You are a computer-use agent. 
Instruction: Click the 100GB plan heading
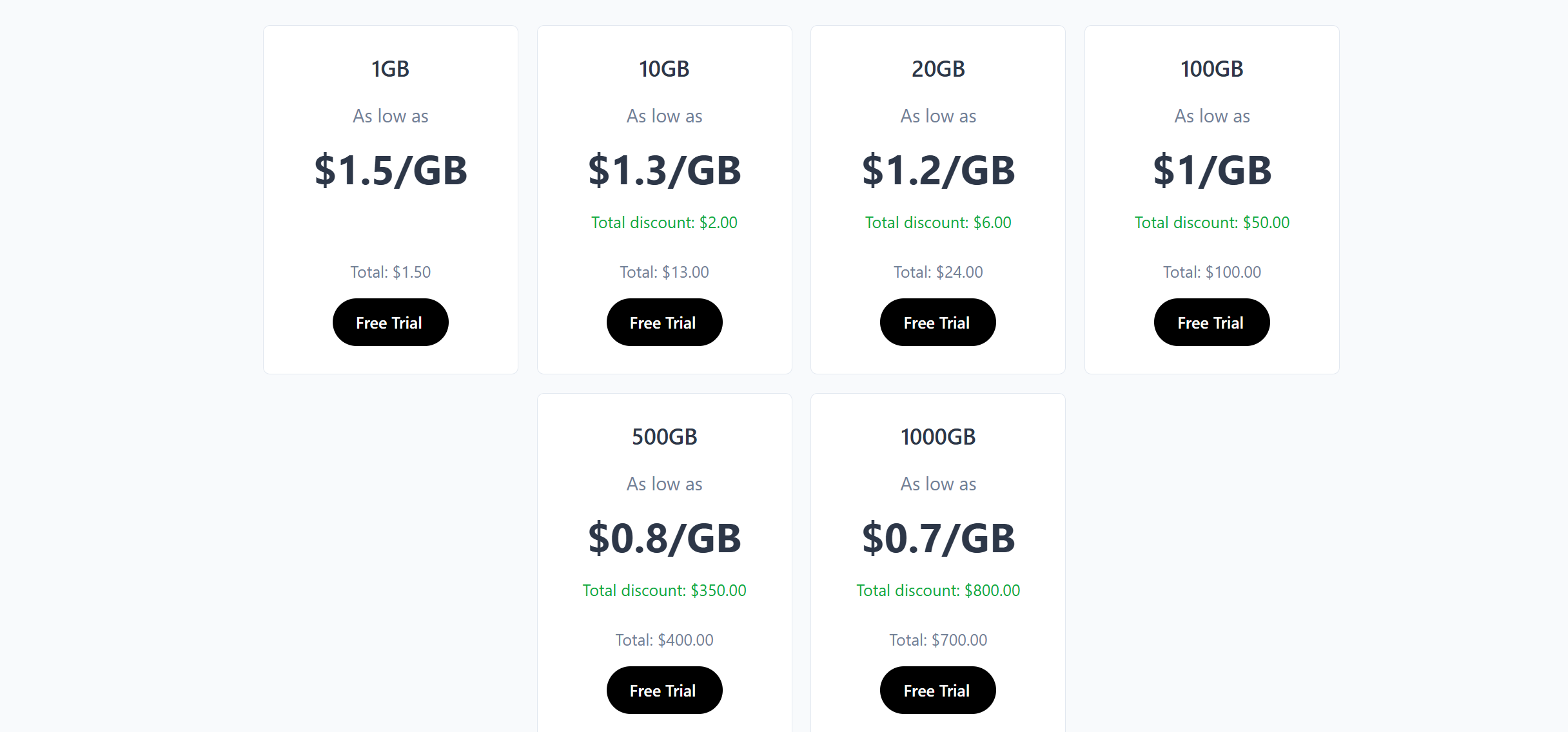tap(1211, 69)
